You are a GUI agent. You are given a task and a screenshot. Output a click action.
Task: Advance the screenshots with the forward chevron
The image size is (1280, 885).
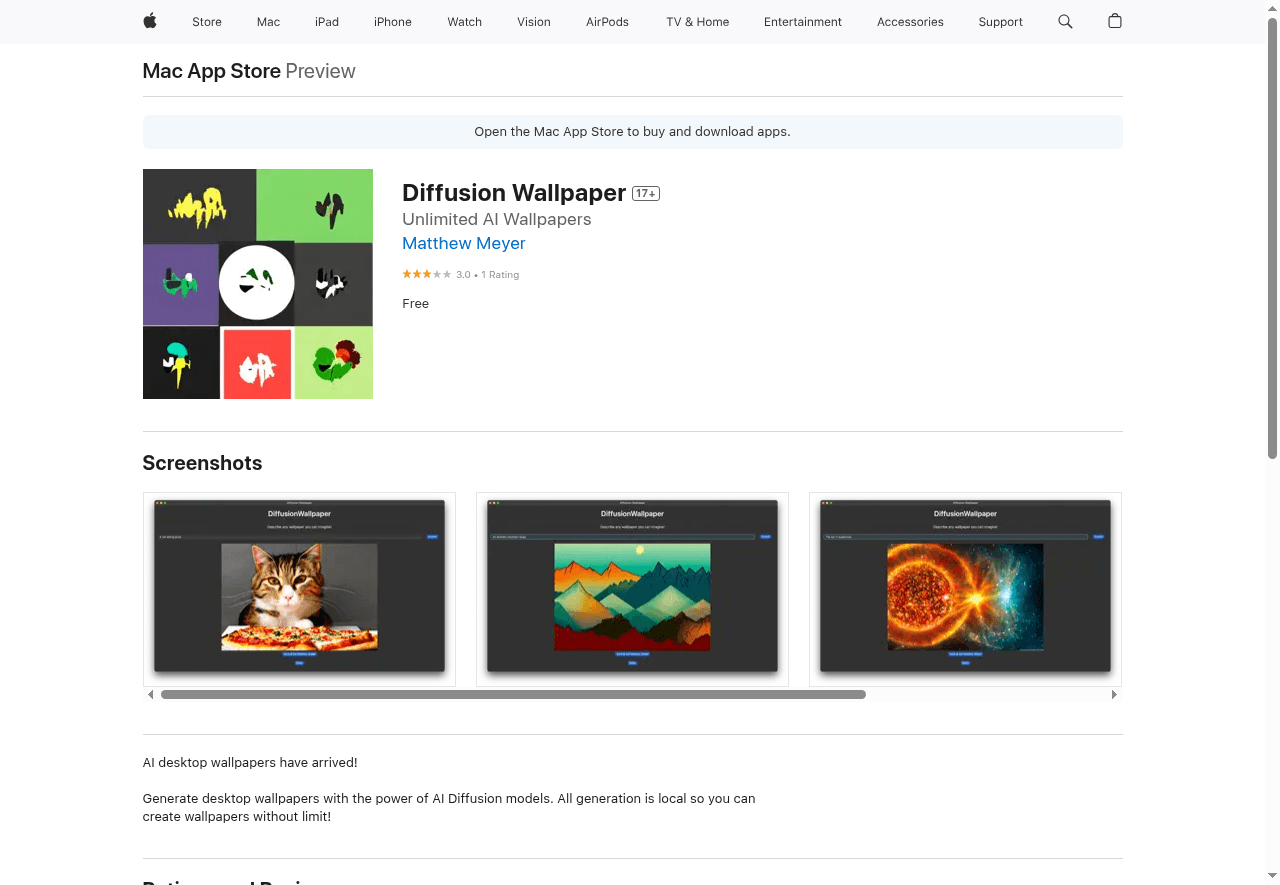[x=1114, y=694]
